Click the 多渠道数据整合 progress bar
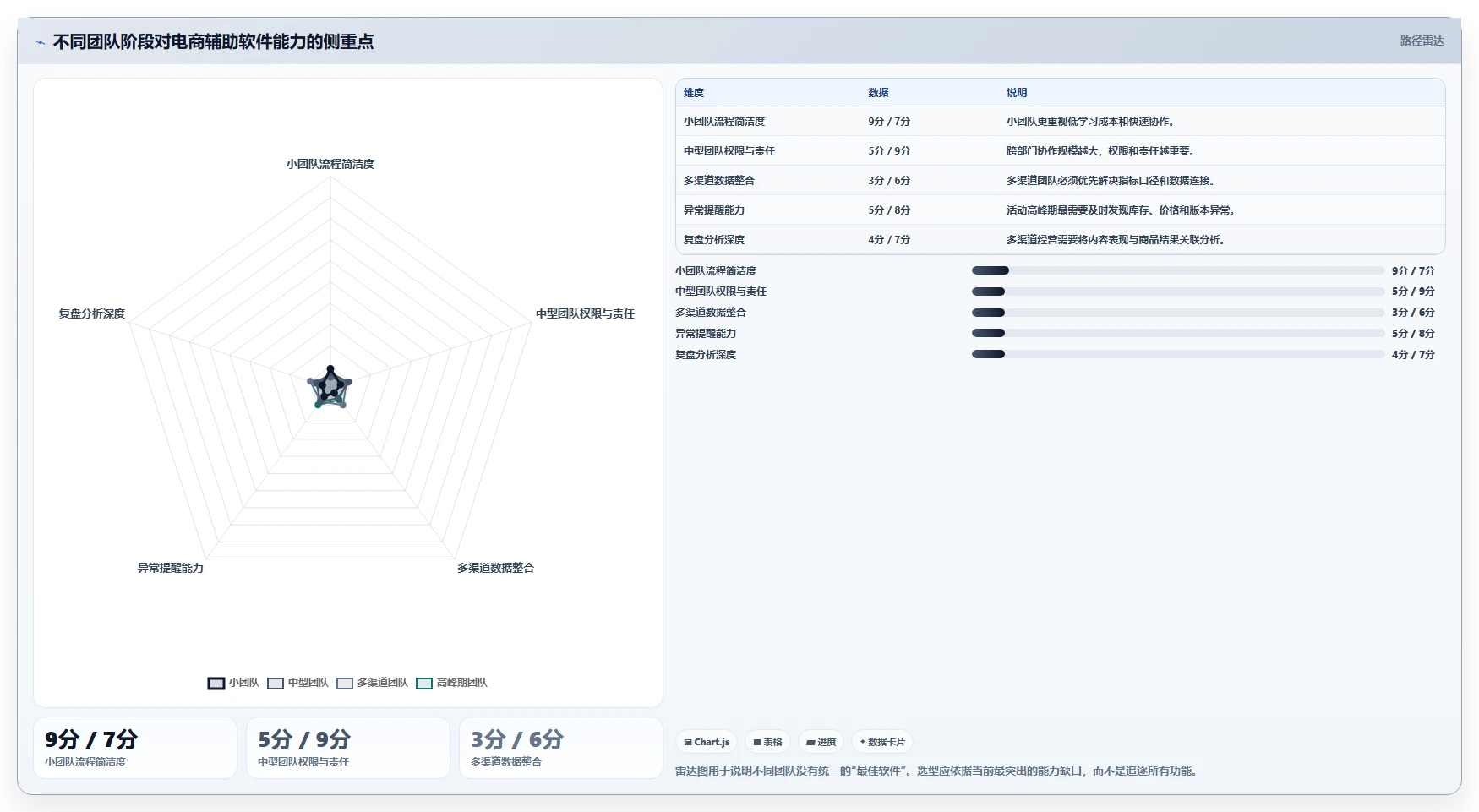This screenshot has width=1479, height=812. point(1178,313)
